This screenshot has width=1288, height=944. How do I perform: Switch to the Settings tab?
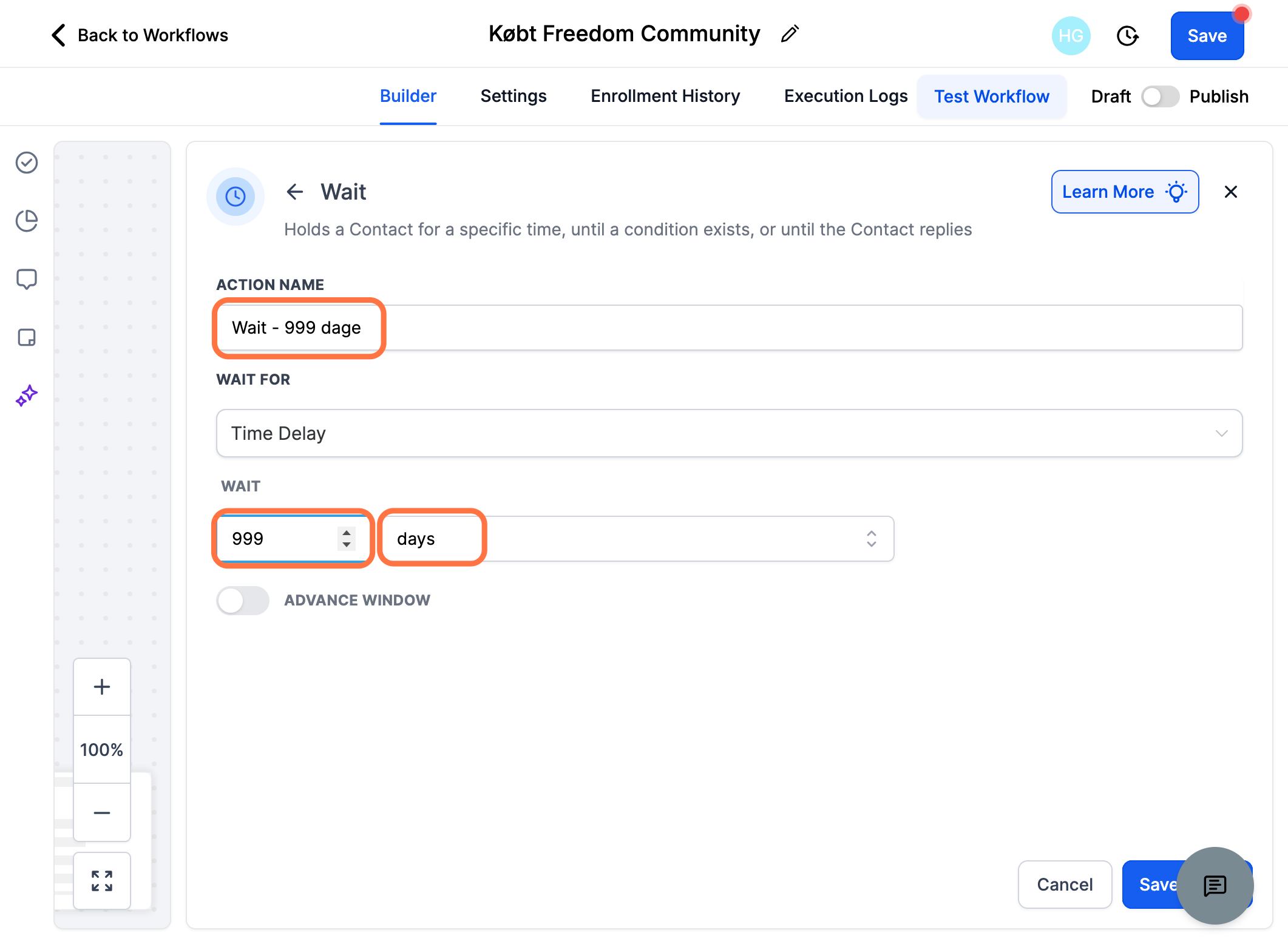point(514,96)
